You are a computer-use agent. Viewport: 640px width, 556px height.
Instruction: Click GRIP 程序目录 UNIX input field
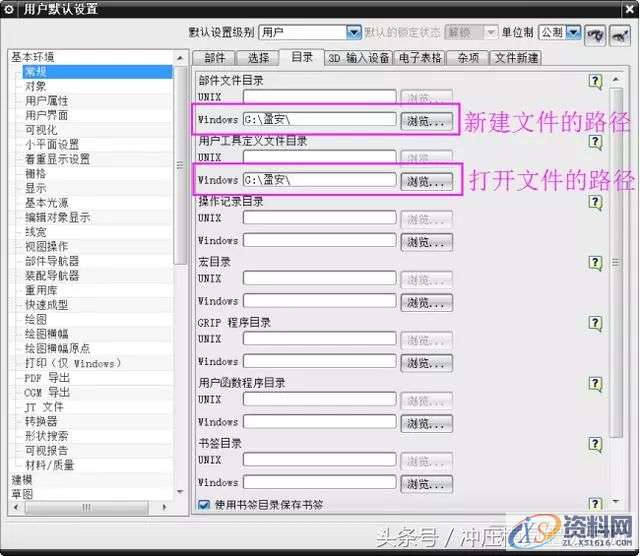click(x=320, y=338)
